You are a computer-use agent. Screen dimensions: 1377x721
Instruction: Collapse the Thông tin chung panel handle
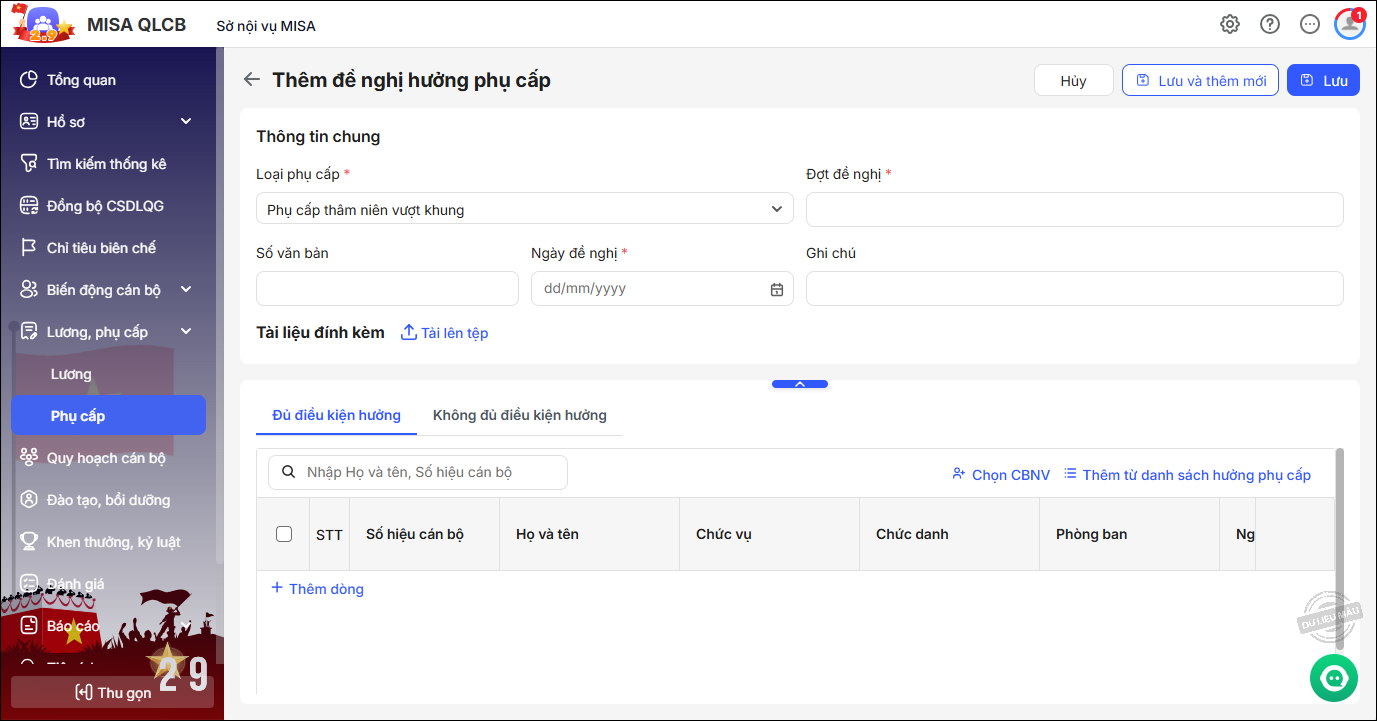tap(799, 384)
